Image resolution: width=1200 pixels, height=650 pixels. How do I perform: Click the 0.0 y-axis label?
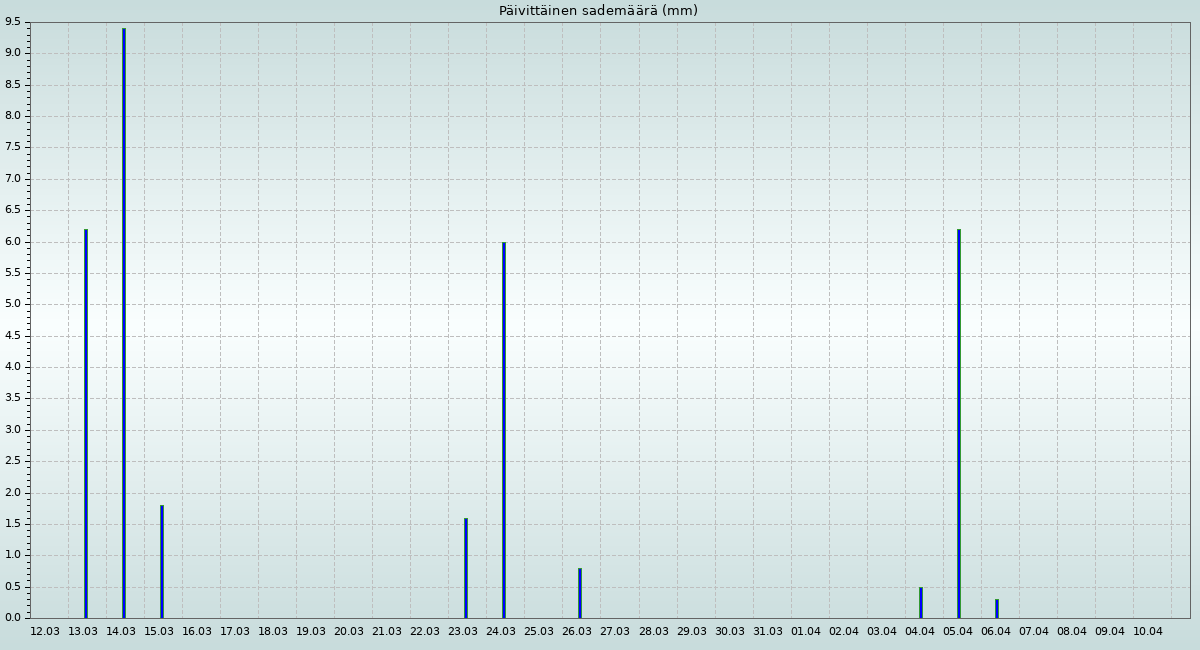13,618
